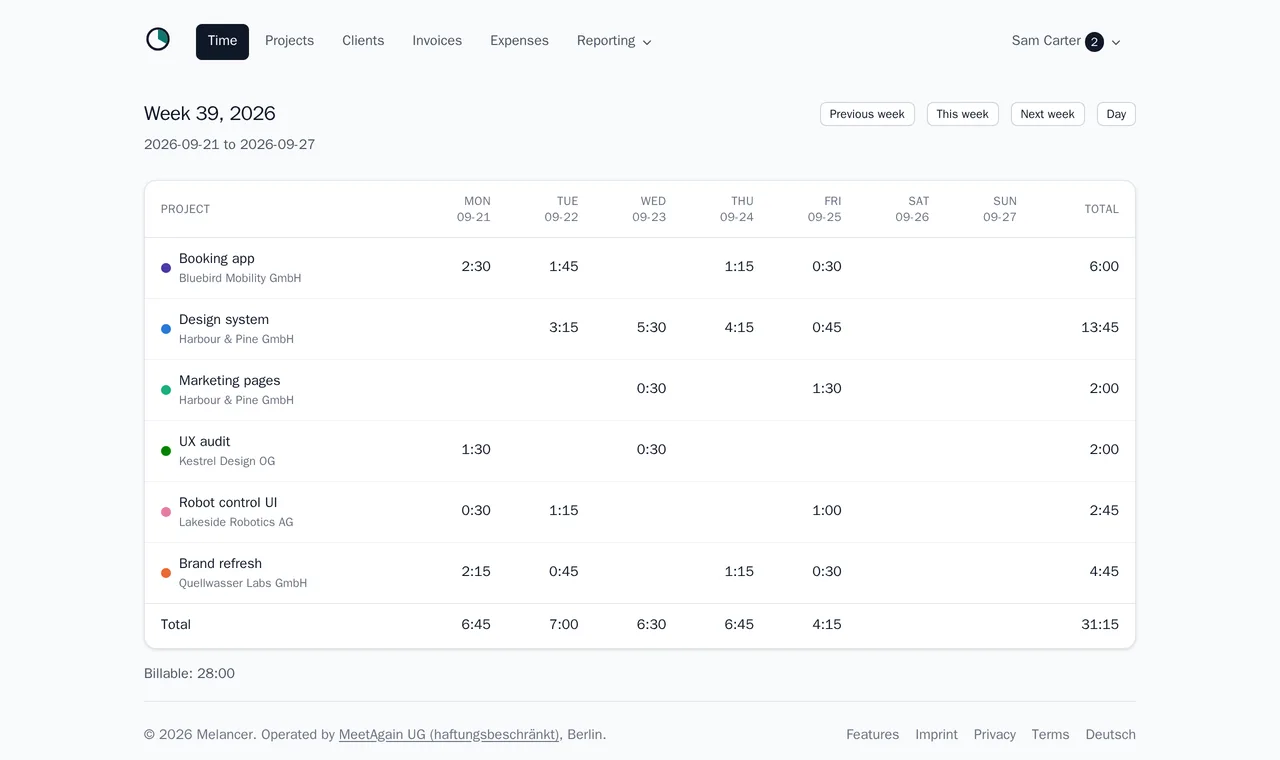Select Robot control UI project name
This screenshot has height=760, width=1280.
coord(228,503)
